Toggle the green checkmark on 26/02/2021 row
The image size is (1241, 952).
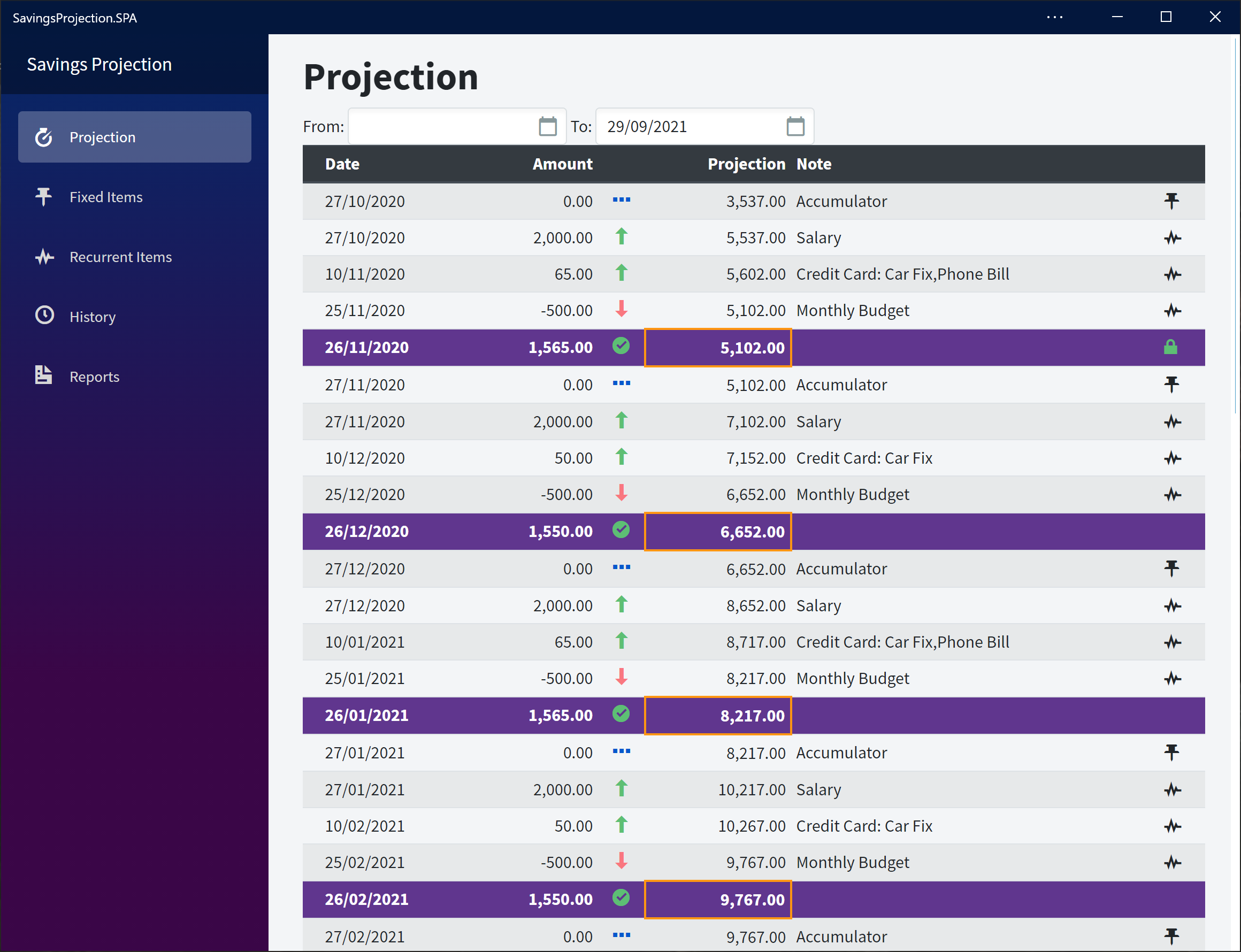[621, 897]
